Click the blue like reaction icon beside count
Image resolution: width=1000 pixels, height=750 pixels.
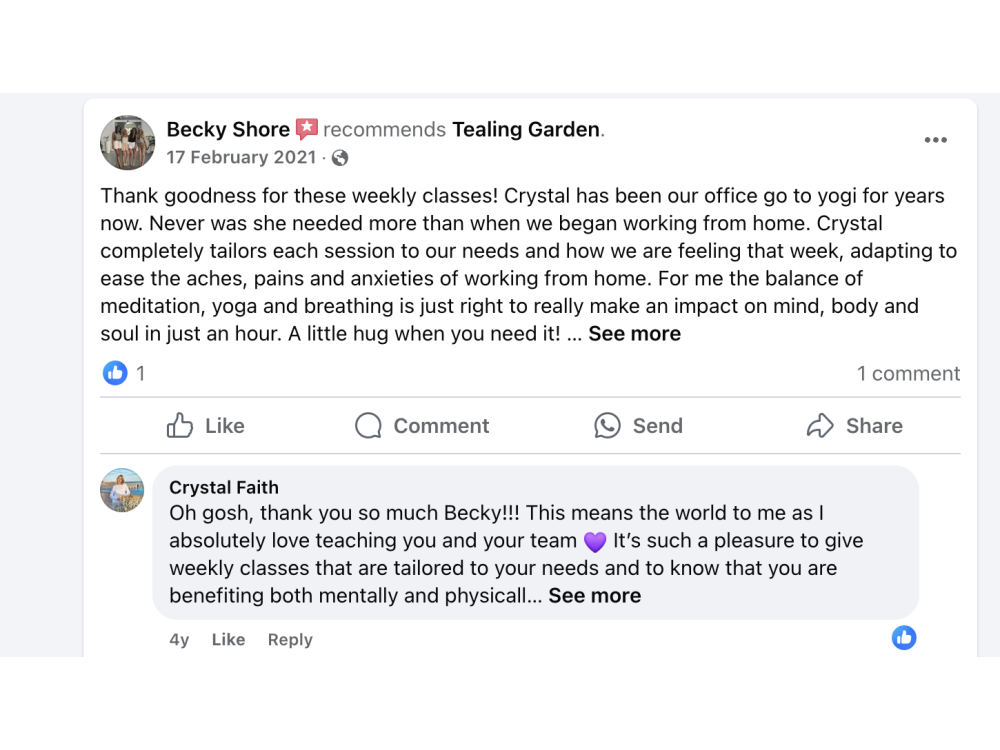(x=116, y=373)
